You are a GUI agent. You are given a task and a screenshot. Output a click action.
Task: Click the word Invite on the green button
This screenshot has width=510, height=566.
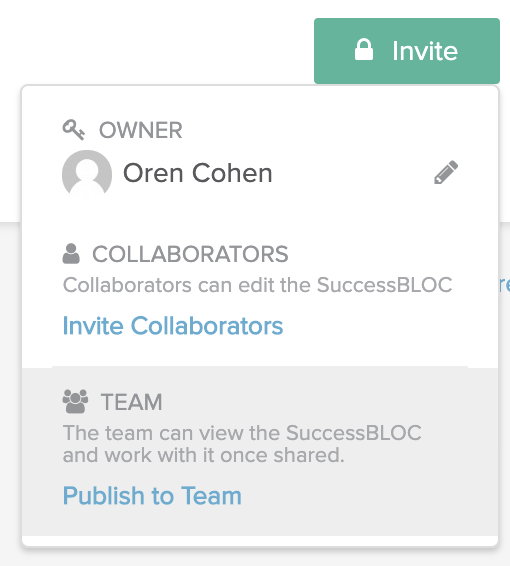point(425,51)
